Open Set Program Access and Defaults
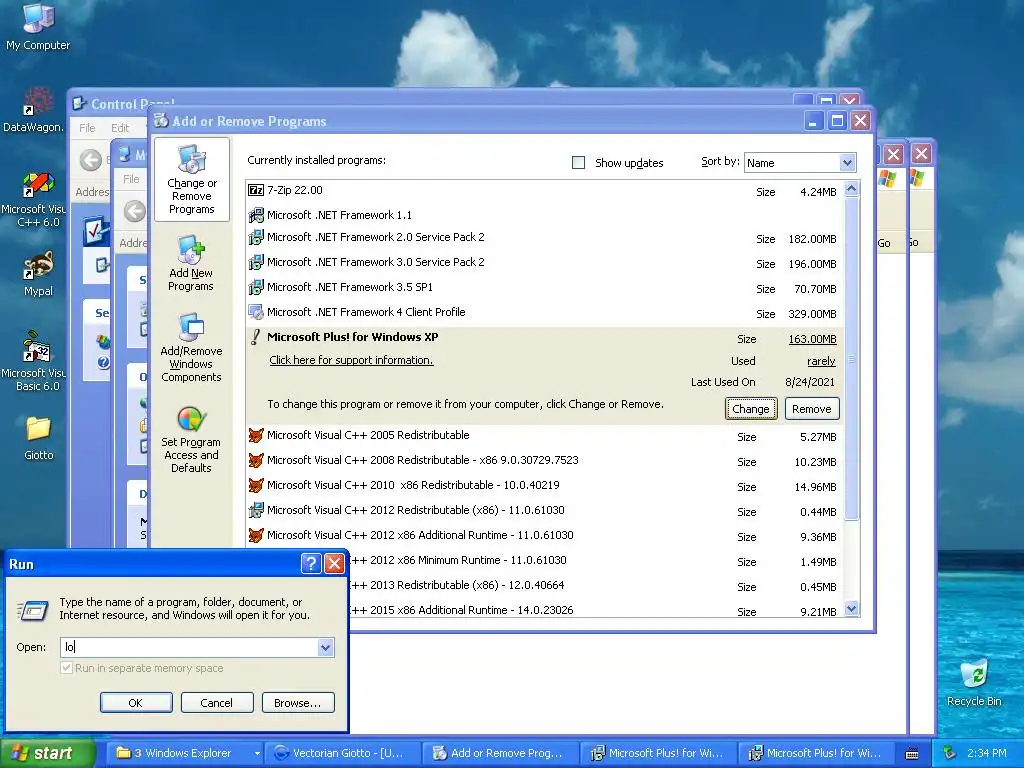The width and height of the screenshot is (1024, 768). coord(191,439)
